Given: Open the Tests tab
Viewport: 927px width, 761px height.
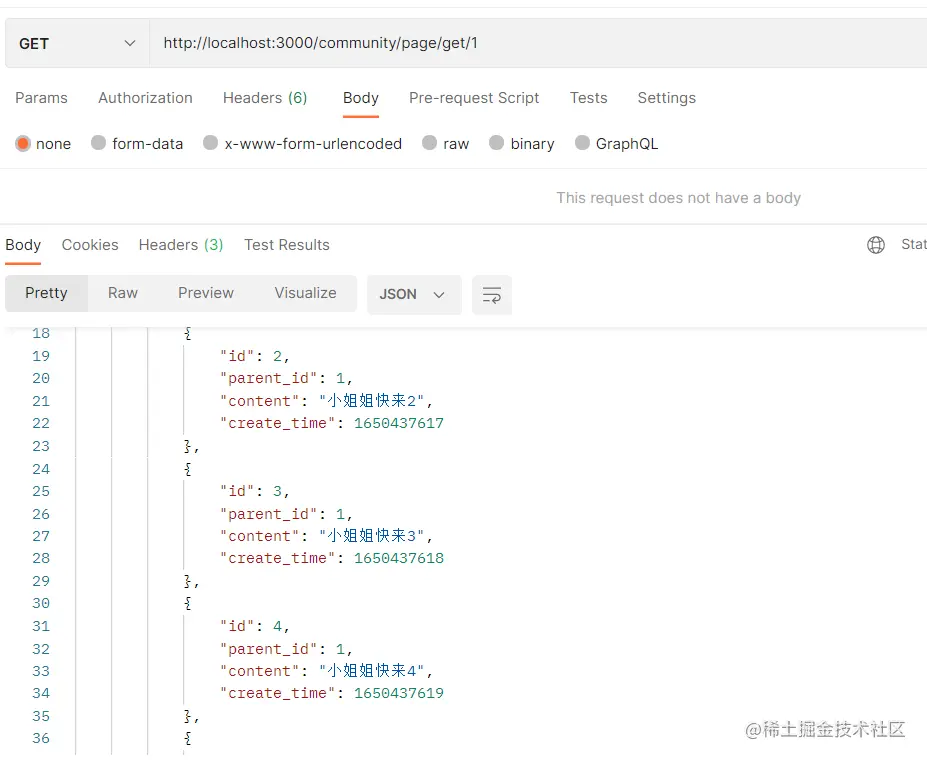Looking at the screenshot, I should [x=588, y=98].
